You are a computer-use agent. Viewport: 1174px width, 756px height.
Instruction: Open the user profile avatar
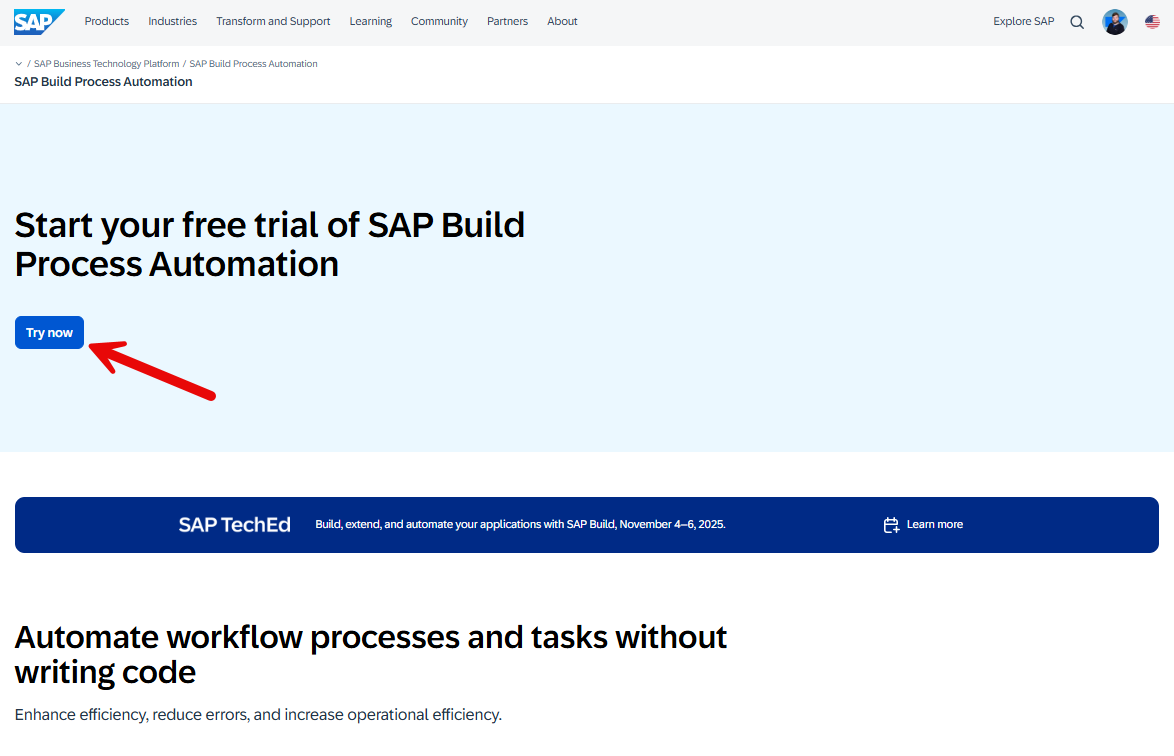tap(1114, 22)
